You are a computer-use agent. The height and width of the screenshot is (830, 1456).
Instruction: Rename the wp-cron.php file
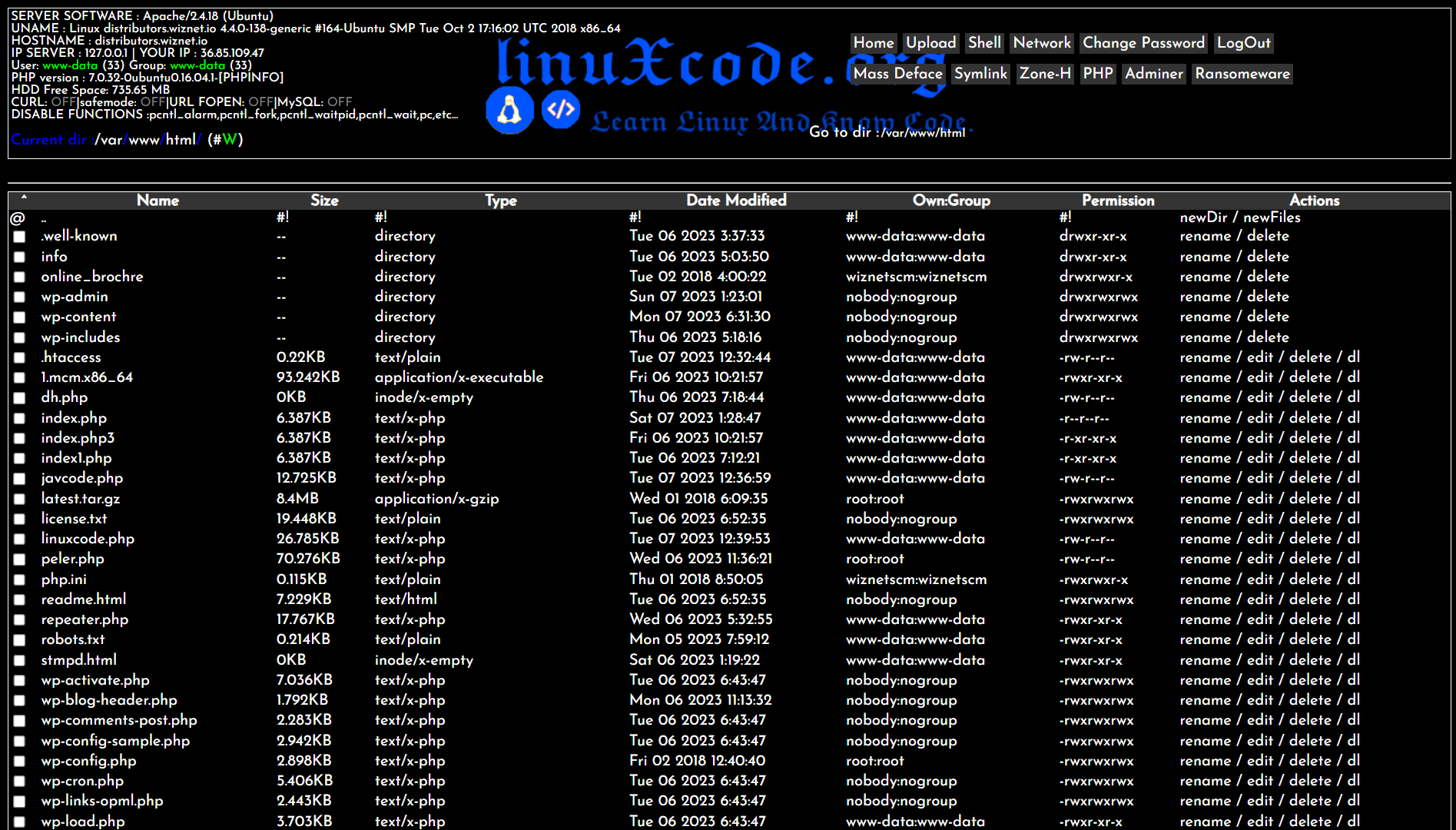[x=1205, y=781]
